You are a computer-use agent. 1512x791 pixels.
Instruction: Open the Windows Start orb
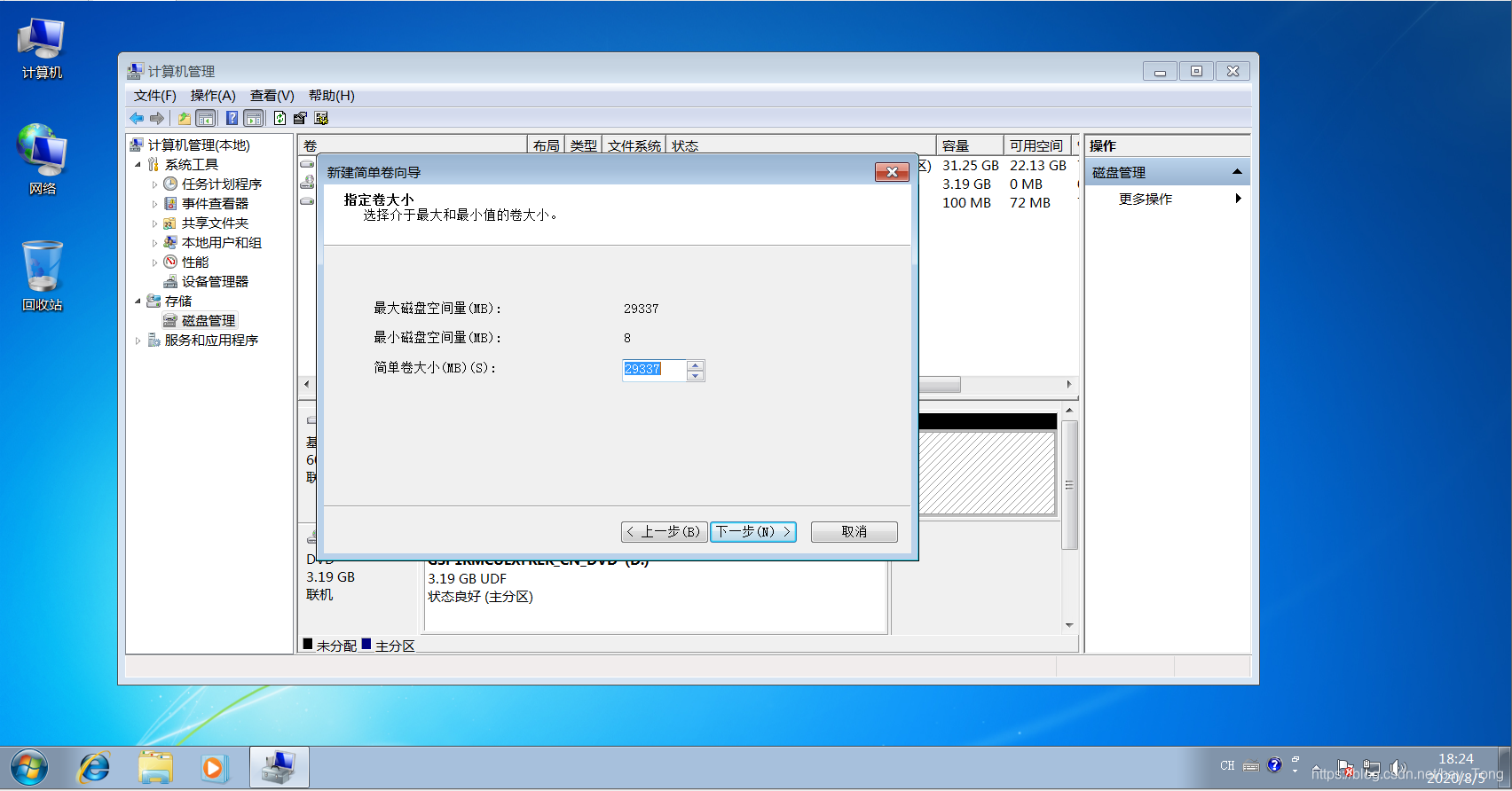tap(29, 768)
